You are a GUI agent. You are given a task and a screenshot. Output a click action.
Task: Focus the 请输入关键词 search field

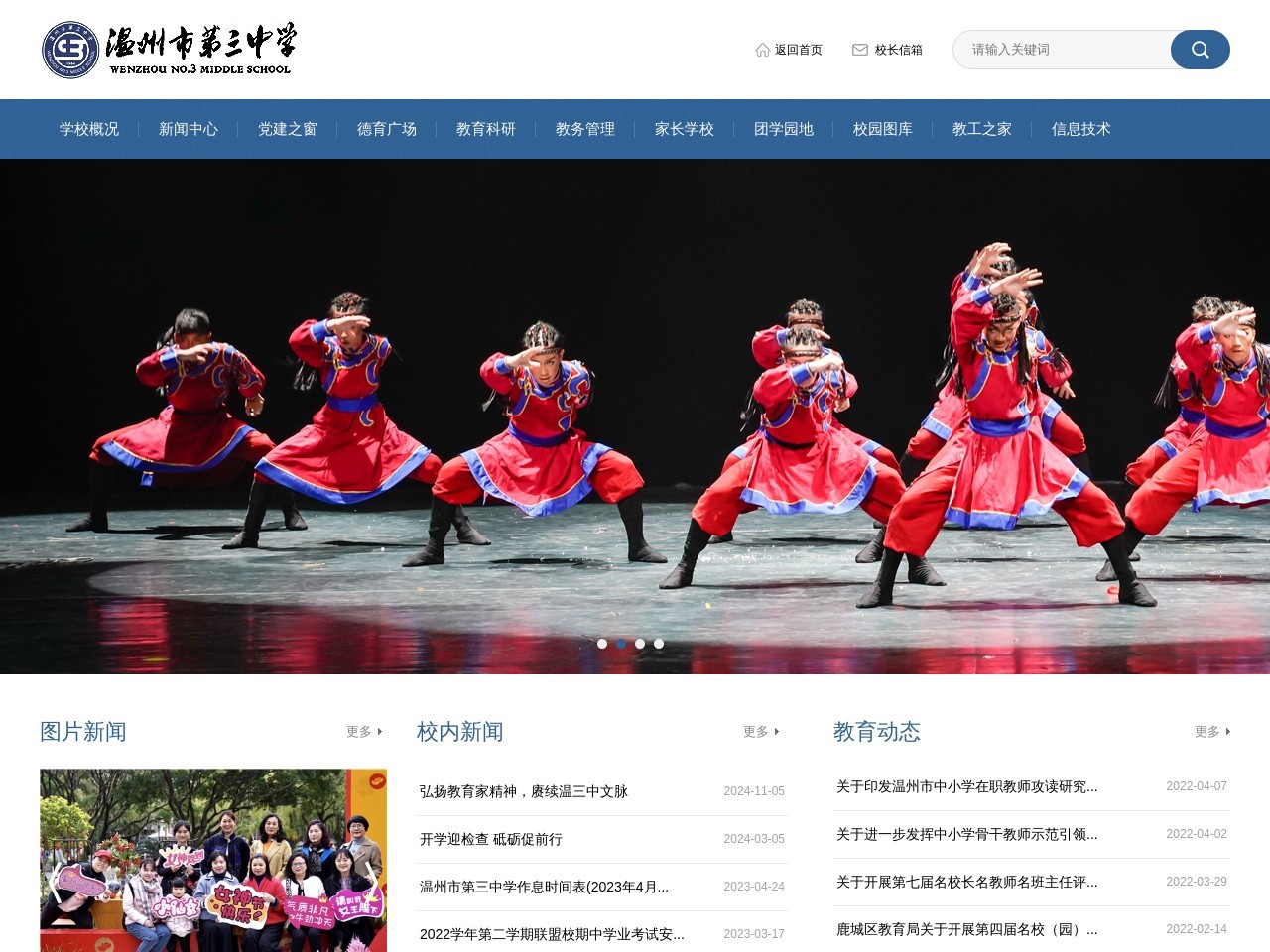pos(1062,50)
